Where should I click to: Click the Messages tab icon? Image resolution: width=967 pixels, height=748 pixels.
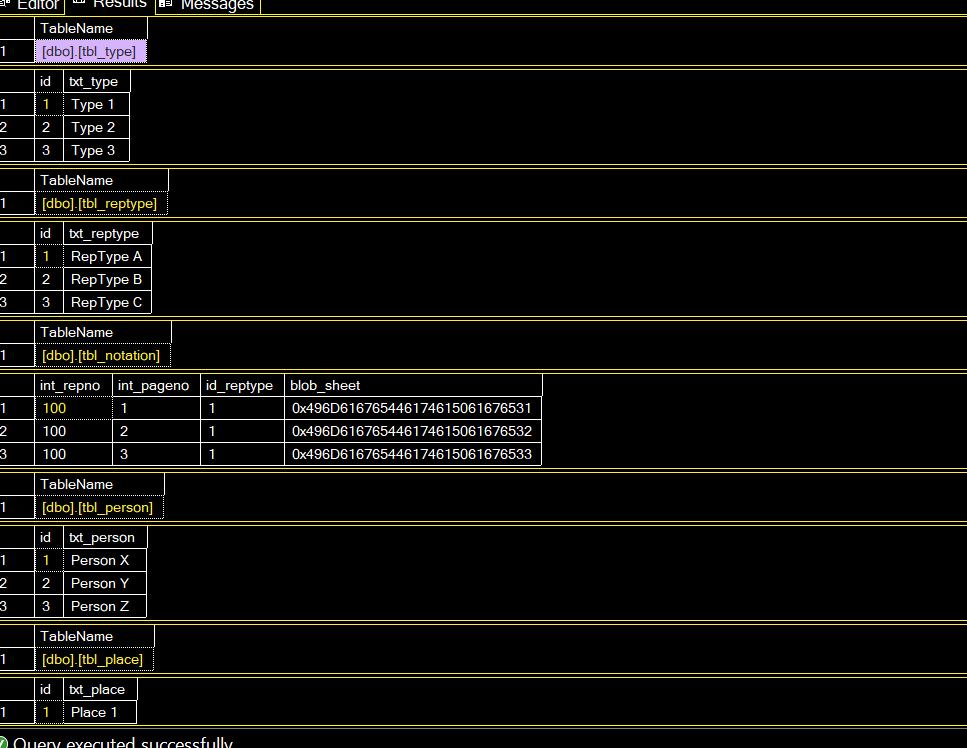click(x=166, y=5)
